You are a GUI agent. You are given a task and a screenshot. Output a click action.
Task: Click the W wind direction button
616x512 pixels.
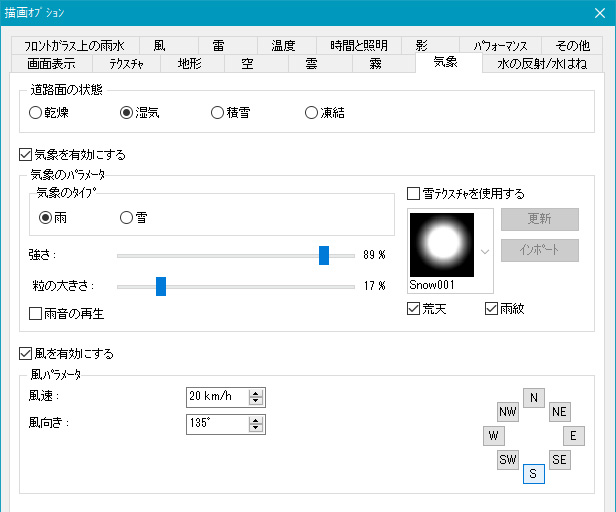click(493, 436)
